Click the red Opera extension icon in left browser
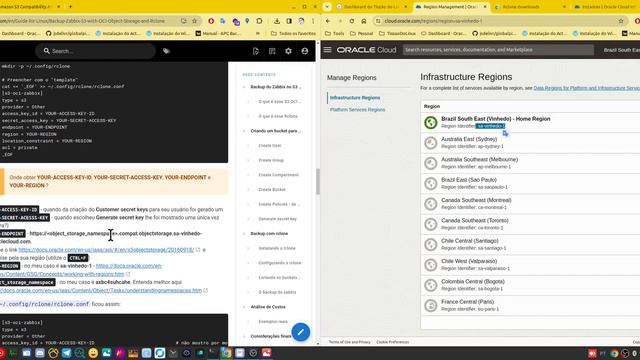The height and width of the screenshot is (360, 640). pos(211,21)
